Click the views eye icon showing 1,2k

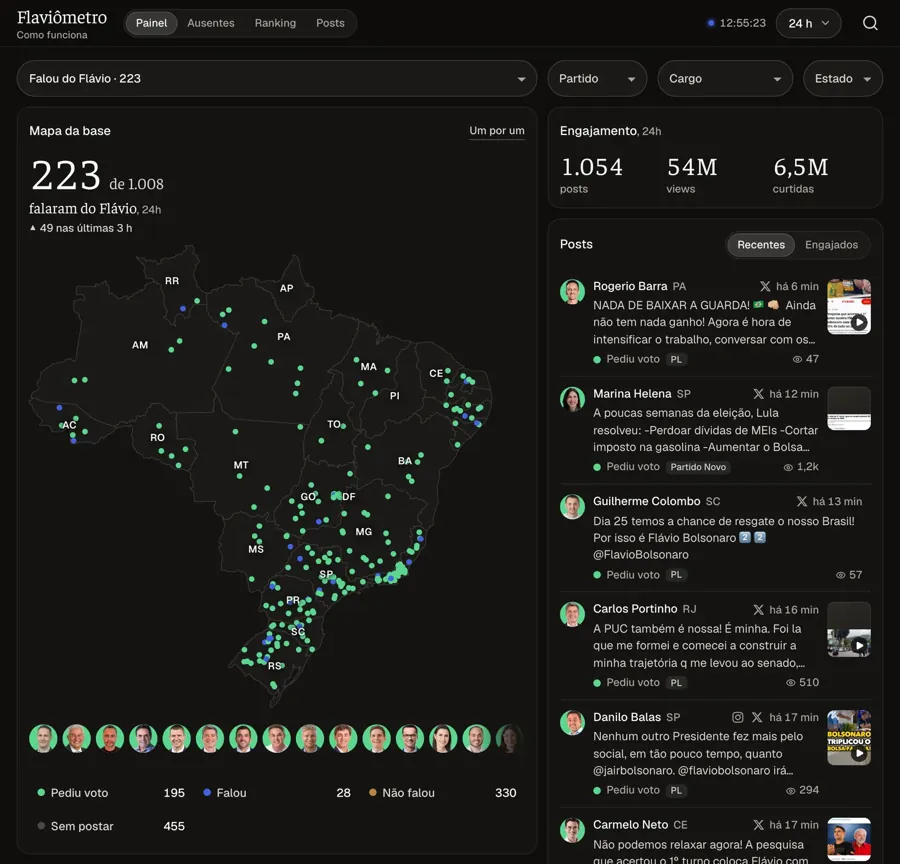tap(788, 467)
